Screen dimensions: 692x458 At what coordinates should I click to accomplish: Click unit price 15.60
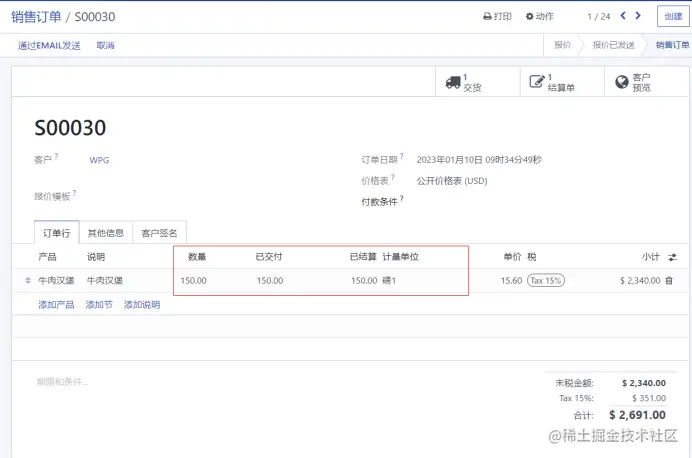pyautogui.click(x=511, y=281)
